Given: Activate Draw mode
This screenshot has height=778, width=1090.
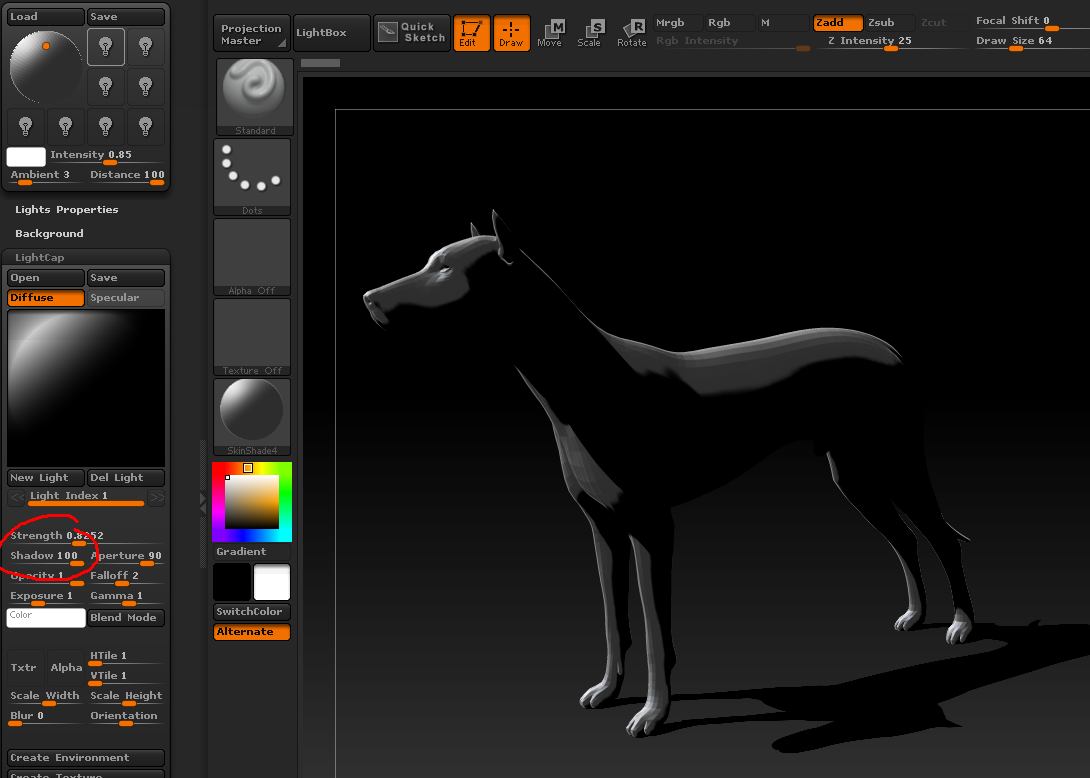Looking at the screenshot, I should click(x=511, y=33).
